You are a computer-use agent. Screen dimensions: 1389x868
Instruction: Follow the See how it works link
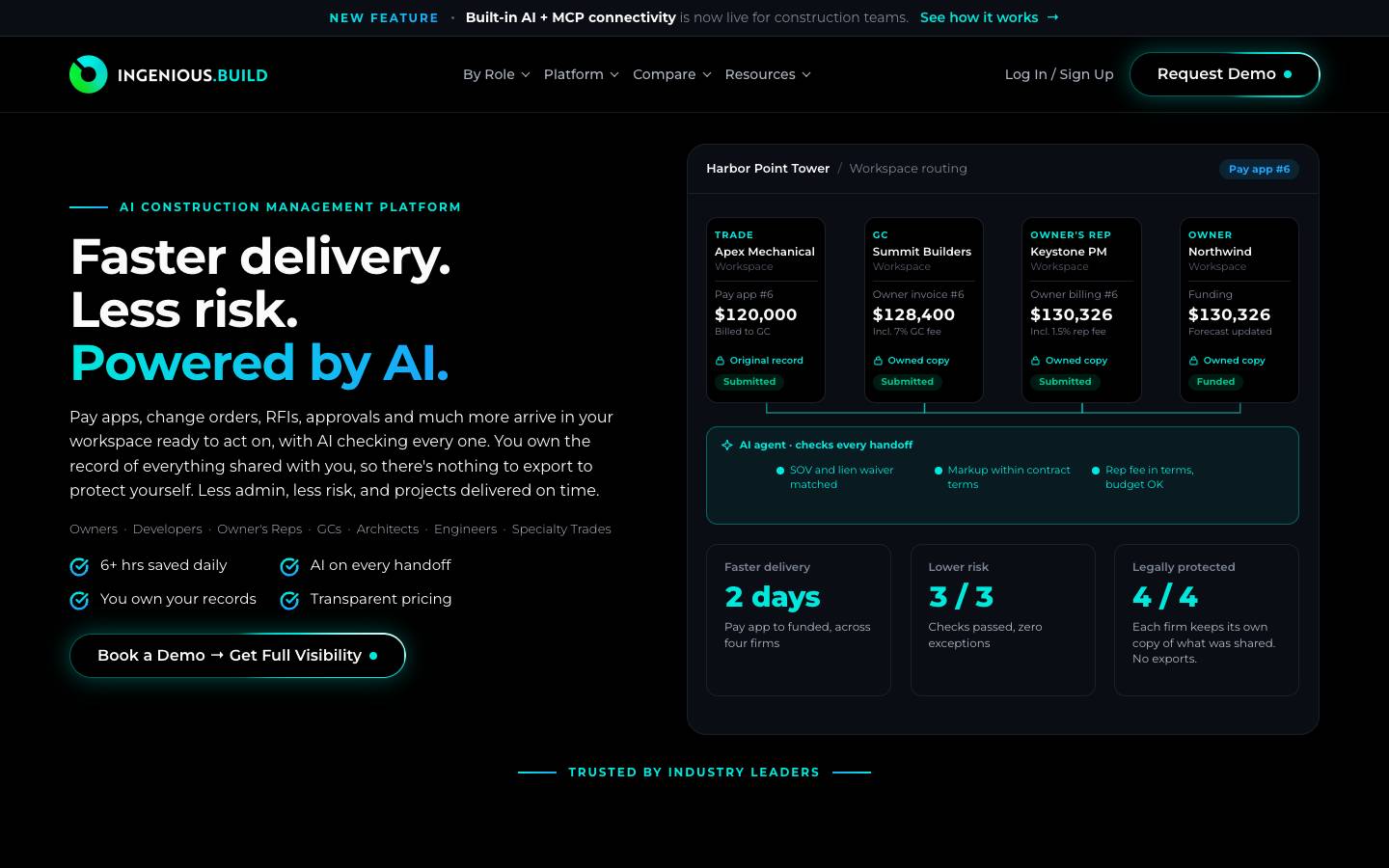(990, 17)
